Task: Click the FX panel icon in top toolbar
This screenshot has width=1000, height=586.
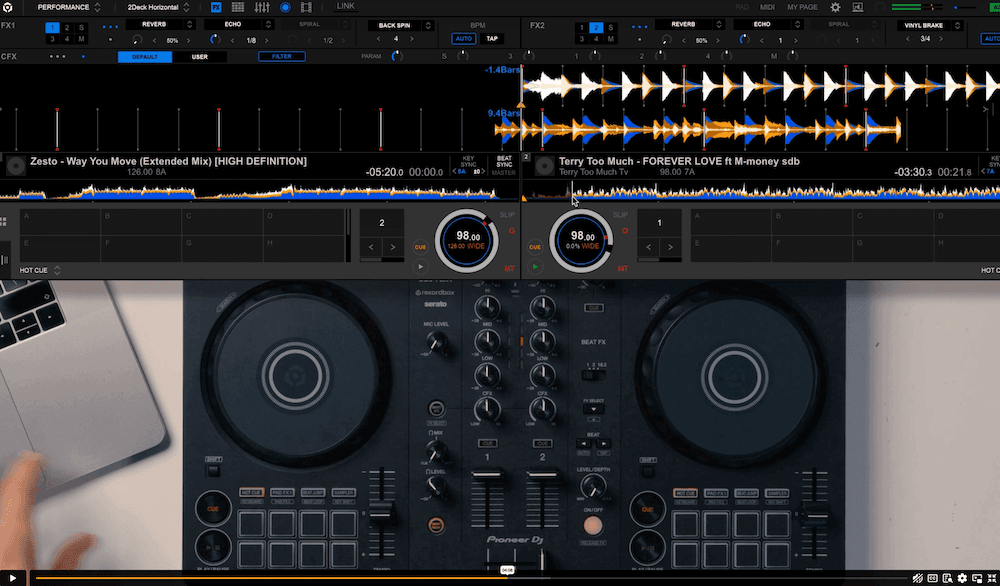Action: (216, 7)
